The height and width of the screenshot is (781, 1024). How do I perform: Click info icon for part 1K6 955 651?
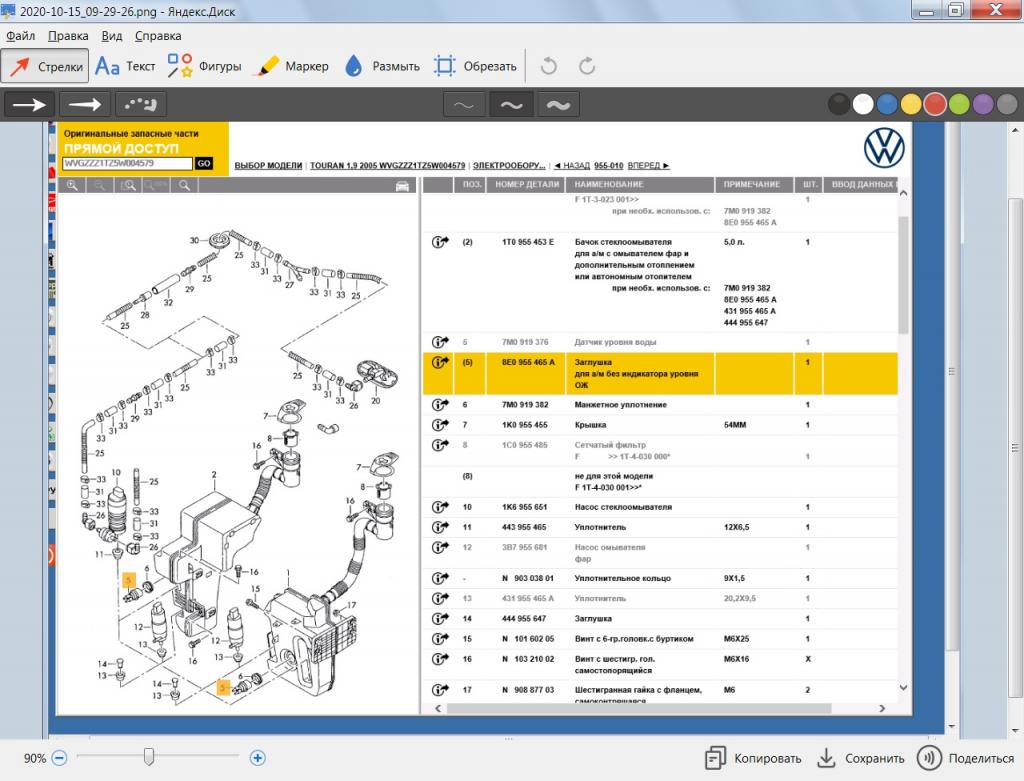440,507
